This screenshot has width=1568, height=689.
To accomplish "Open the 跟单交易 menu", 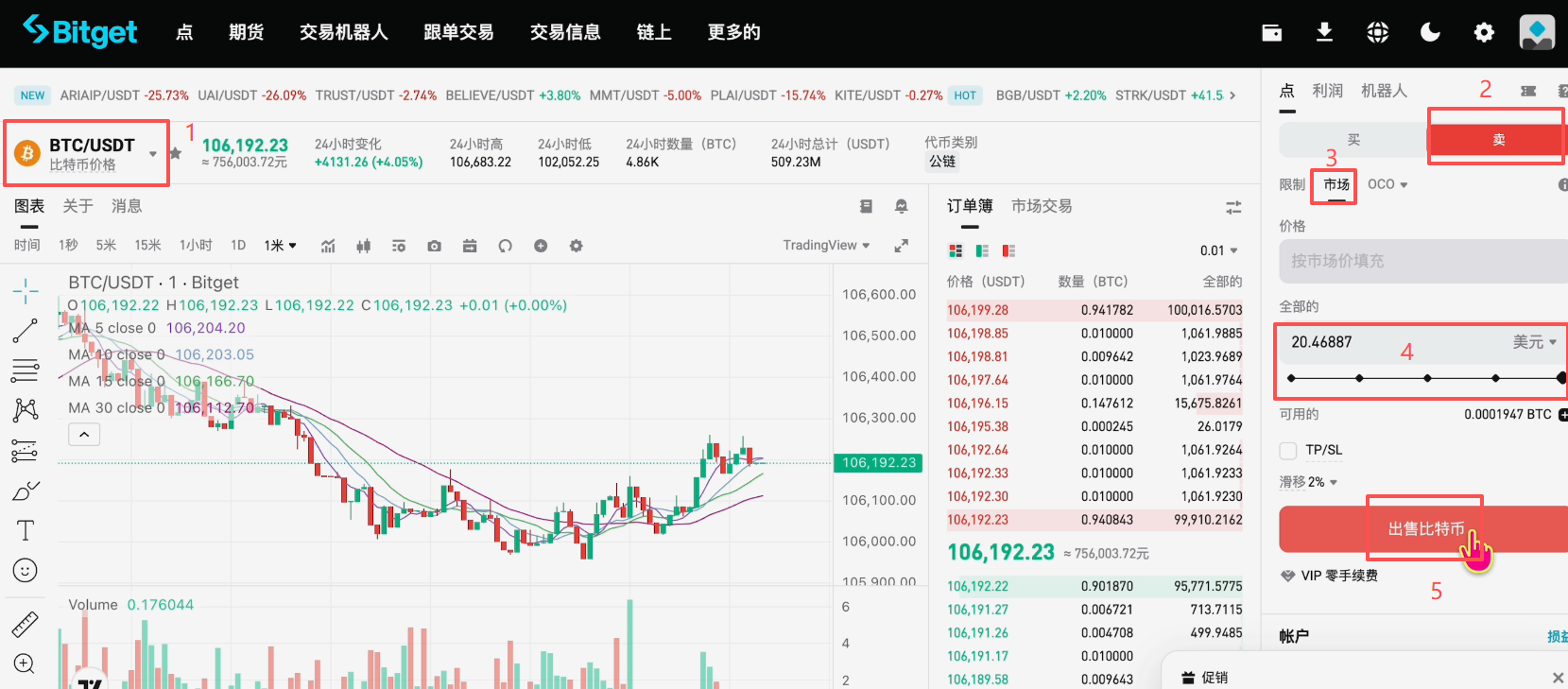I will pyautogui.click(x=458, y=33).
